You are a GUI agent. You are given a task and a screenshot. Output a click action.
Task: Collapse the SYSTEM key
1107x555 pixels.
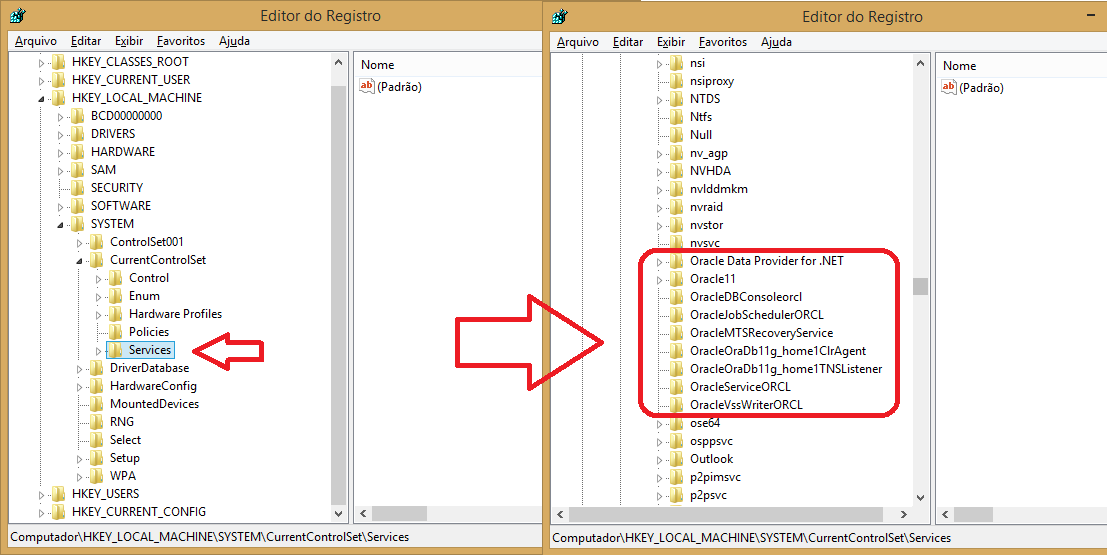[61, 225]
